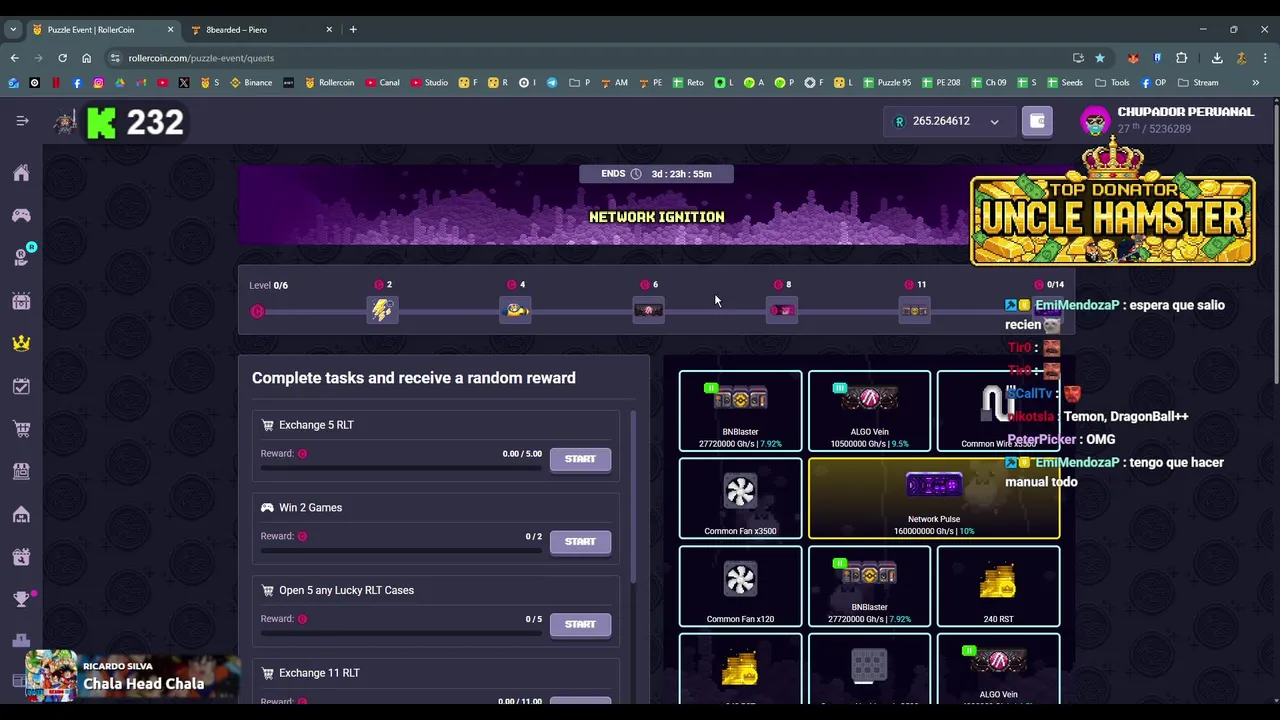
Task: Click the Chupador Peruanal profile avatar
Action: tap(1095, 121)
